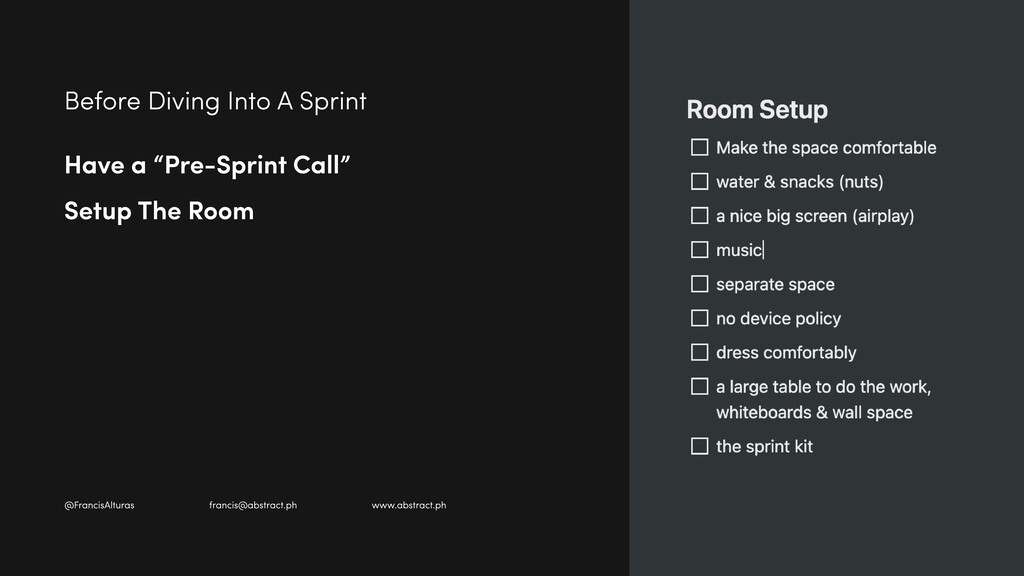This screenshot has width=1024, height=576.
Task: Tick the 'no device policy' checkbox
Action: [699, 318]
